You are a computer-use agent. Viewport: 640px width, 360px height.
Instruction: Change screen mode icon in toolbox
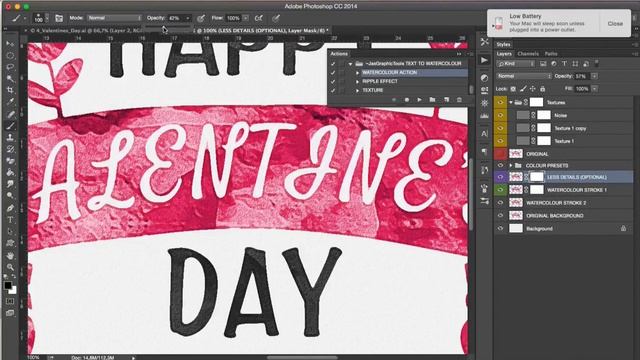[10, 313]
